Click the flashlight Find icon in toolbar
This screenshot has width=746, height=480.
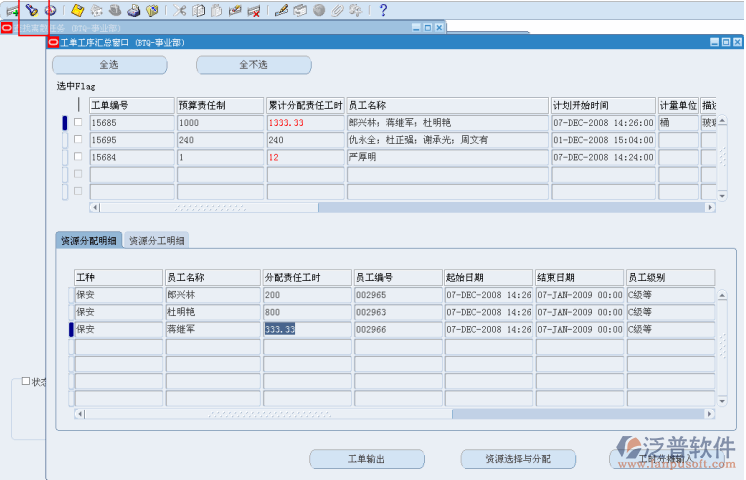point(31,10)
